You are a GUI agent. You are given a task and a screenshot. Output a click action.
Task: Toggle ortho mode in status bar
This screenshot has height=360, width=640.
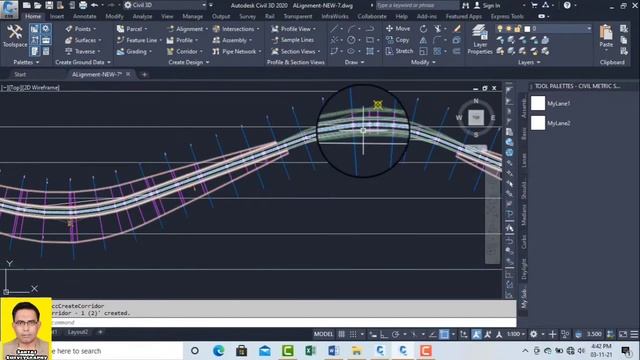384,334
